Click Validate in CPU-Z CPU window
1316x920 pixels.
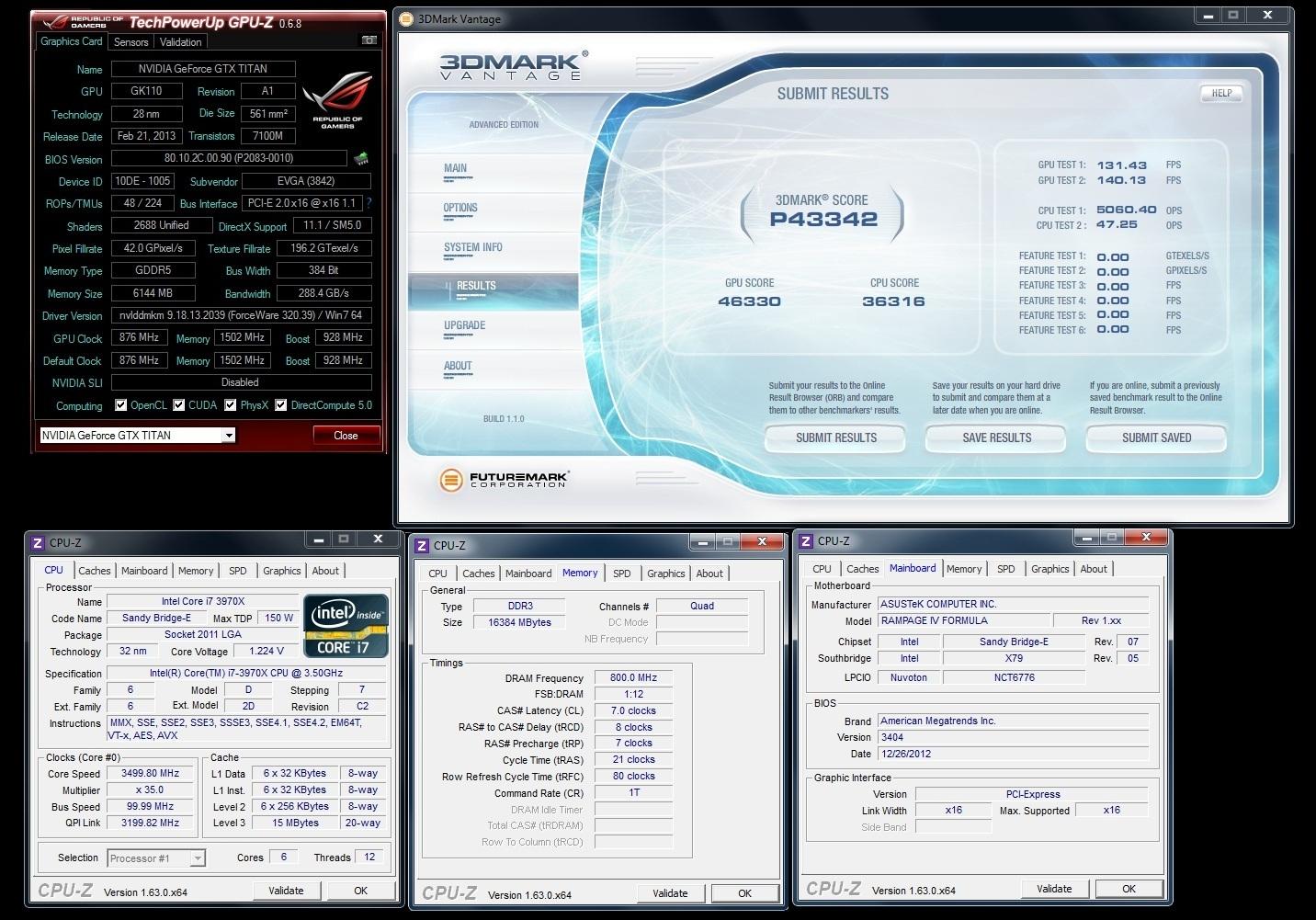286,891
